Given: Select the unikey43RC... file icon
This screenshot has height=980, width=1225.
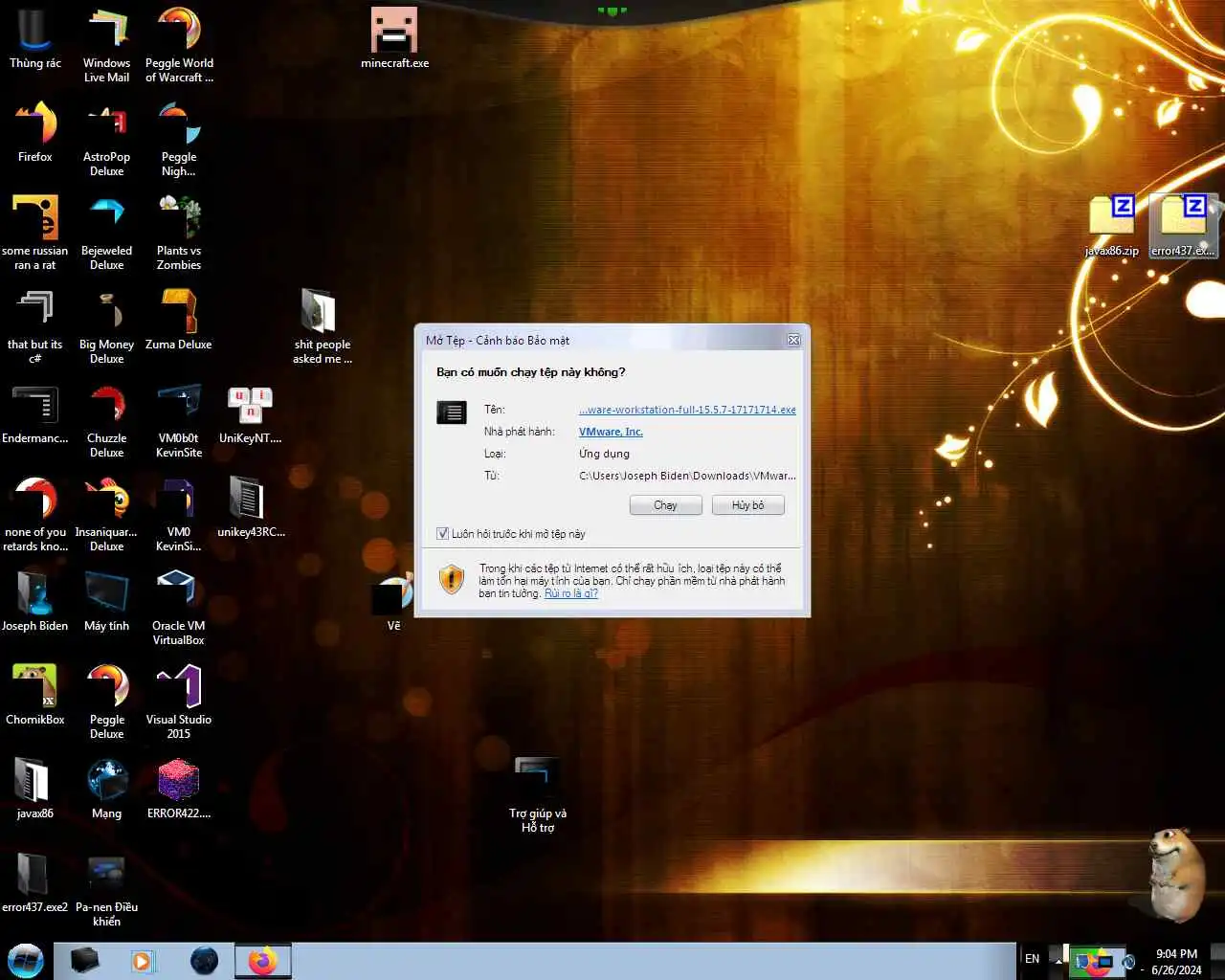Looking at the screenshot, I should pos(251,508).
